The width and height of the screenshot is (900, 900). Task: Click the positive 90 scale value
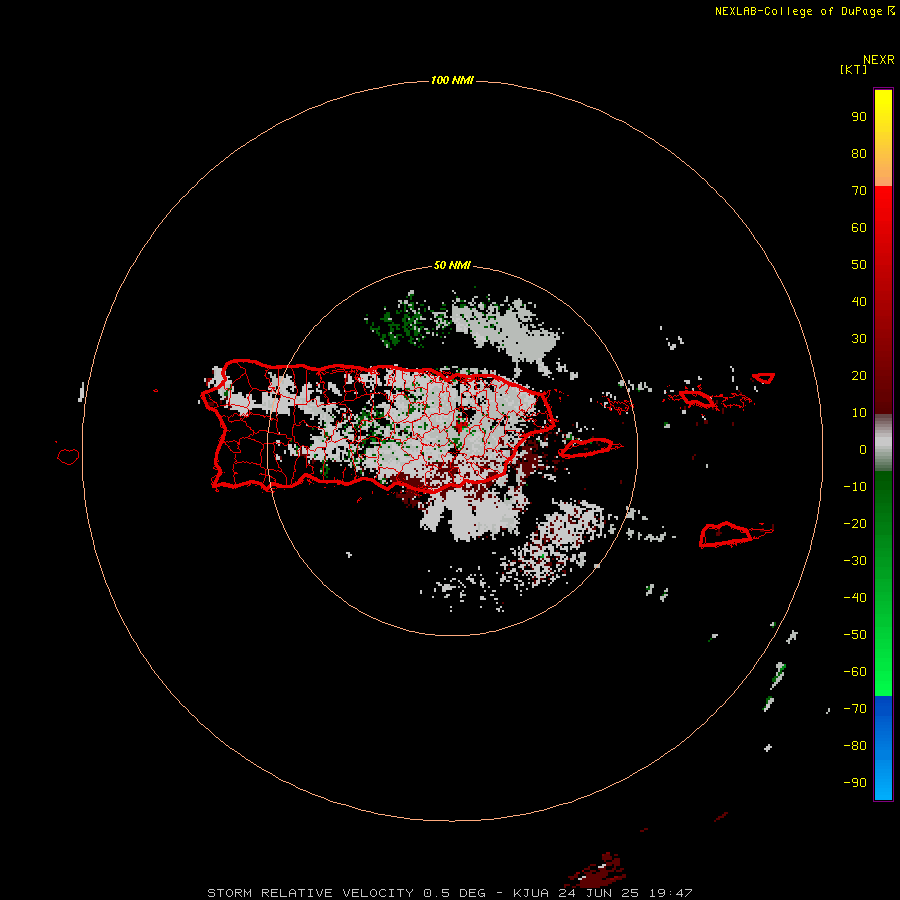click(x=859, y=117)
